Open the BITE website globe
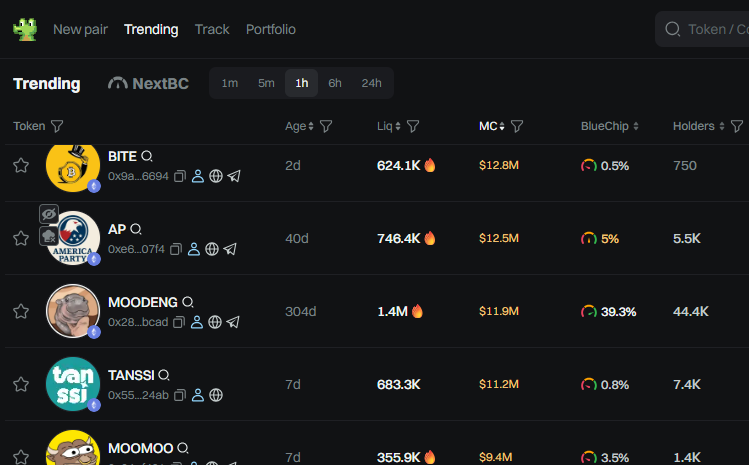 [x=216, y=176]
